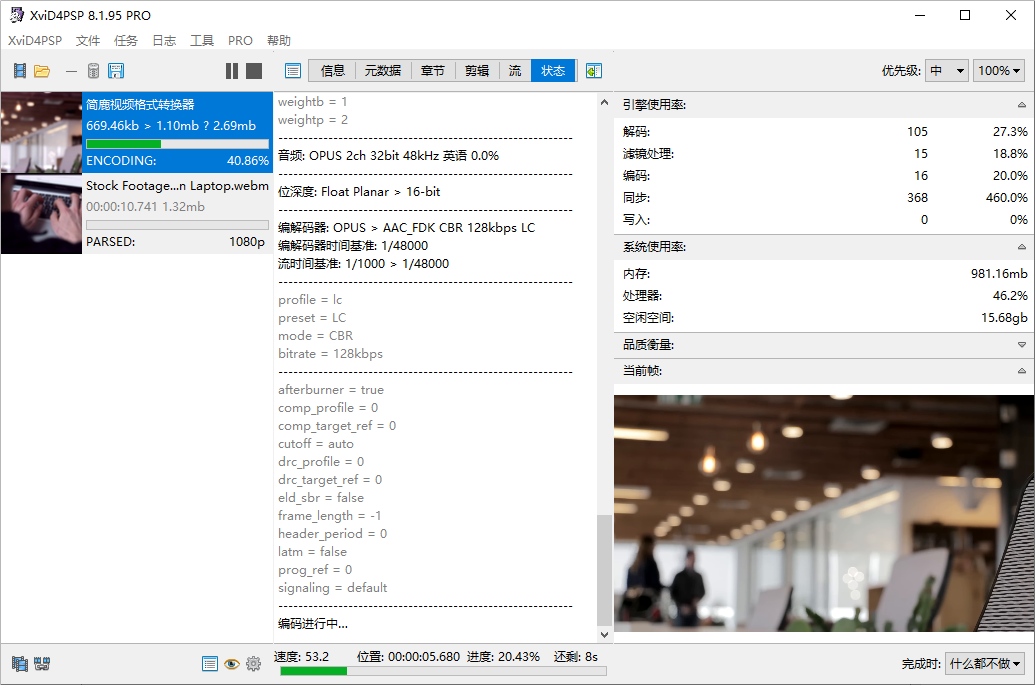Viewport: 1035px width, 685px height.
Task: Click the gear settings icon in bottom bar
Action: tap(253, 663)
